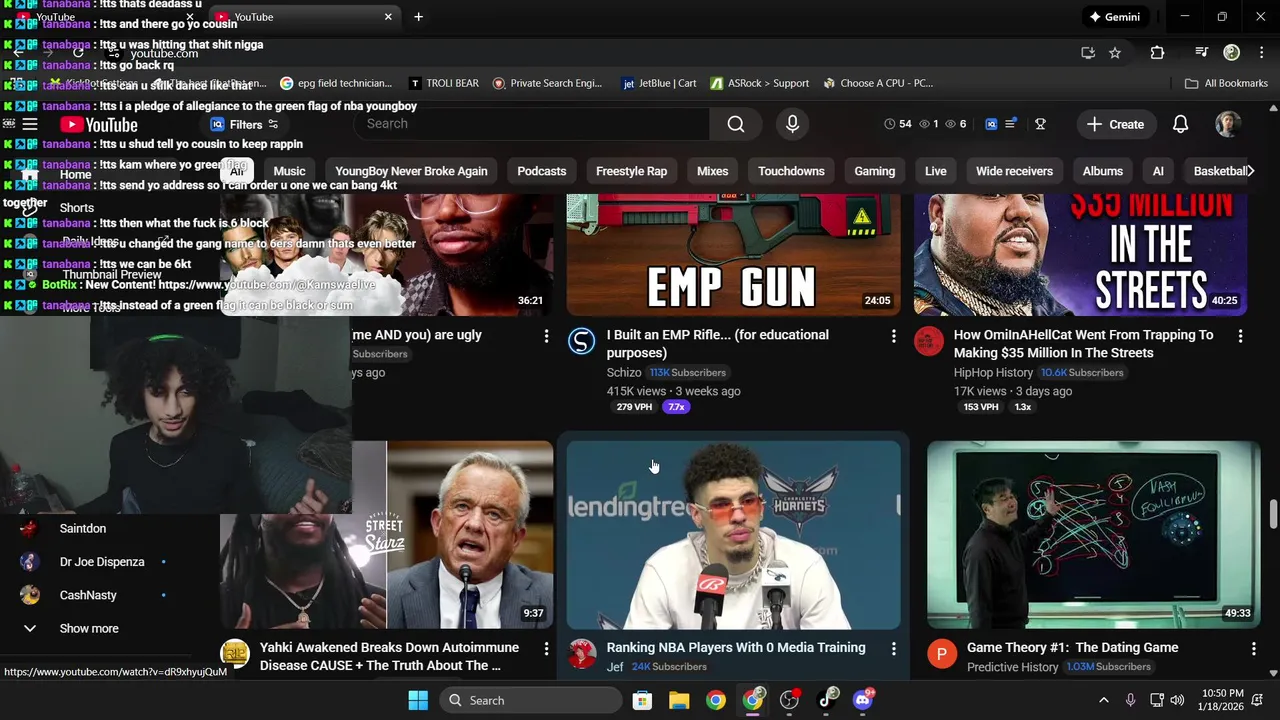Viewport: 1280px width, 720px height.
Task: Open options menu for 'are ugly' video
Action: 546,336
